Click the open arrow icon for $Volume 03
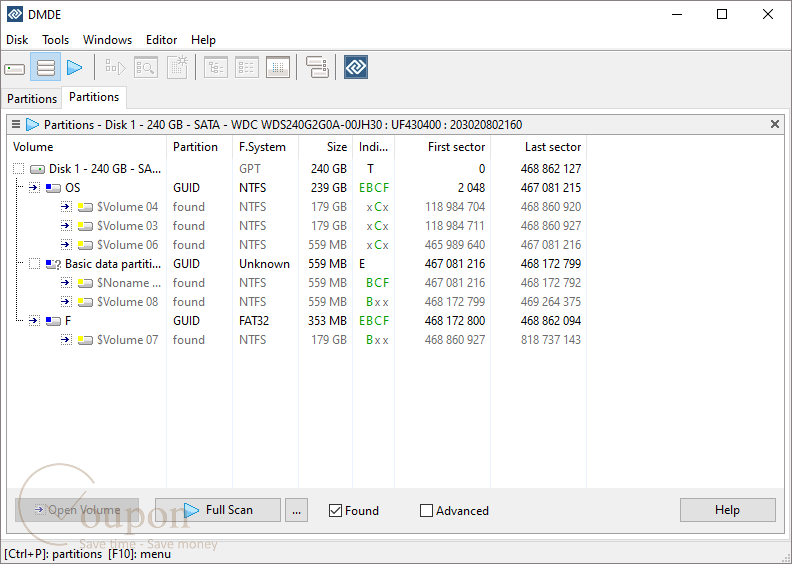This screenshot has height=564, width=792. (66, 226)
